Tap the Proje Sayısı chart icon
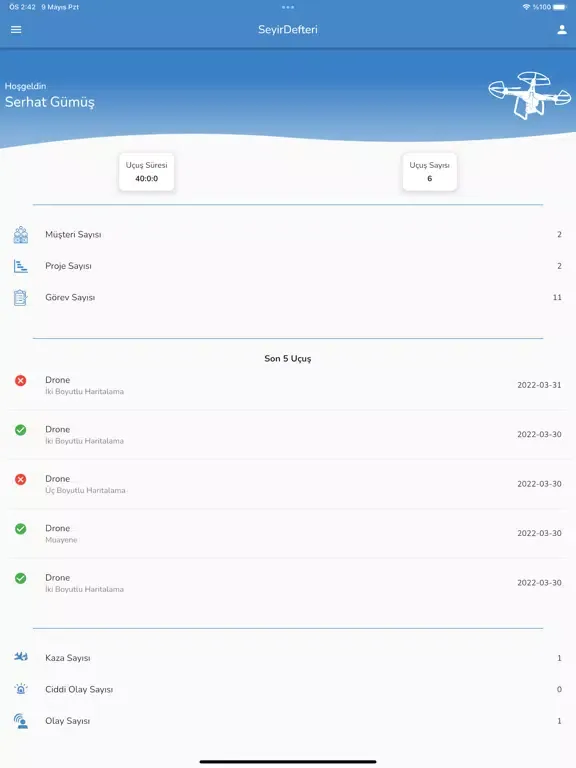The width and height of the screenshot is (576, 768). [21, 266]
